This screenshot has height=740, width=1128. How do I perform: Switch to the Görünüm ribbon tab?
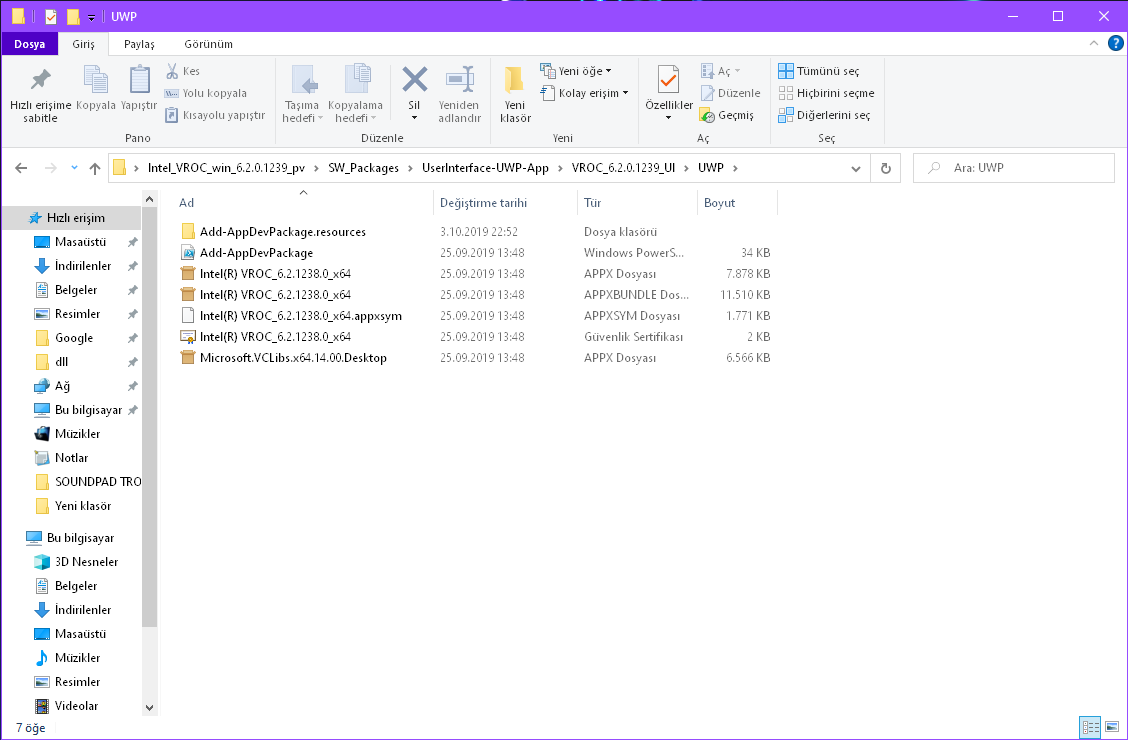pyautogui.click(x=209, y=44)
